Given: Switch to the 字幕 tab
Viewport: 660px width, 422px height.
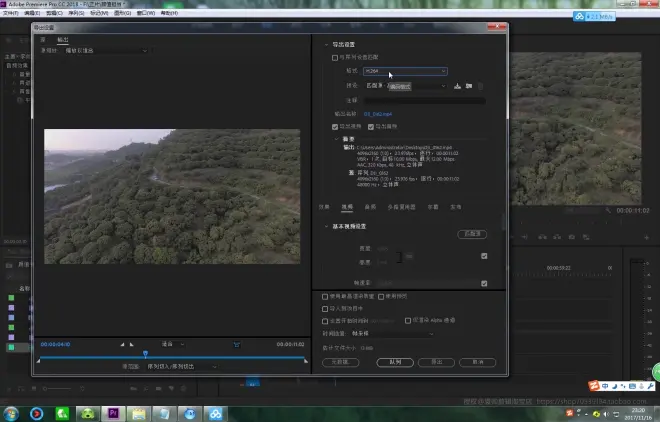Looking at the screenshot, I should (433, 207).
